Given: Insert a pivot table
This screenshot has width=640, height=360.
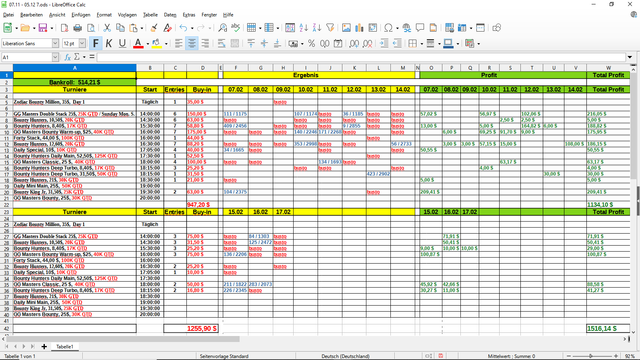Looking at the screenshot, I should pyautogui.click(x=372, y=28).
